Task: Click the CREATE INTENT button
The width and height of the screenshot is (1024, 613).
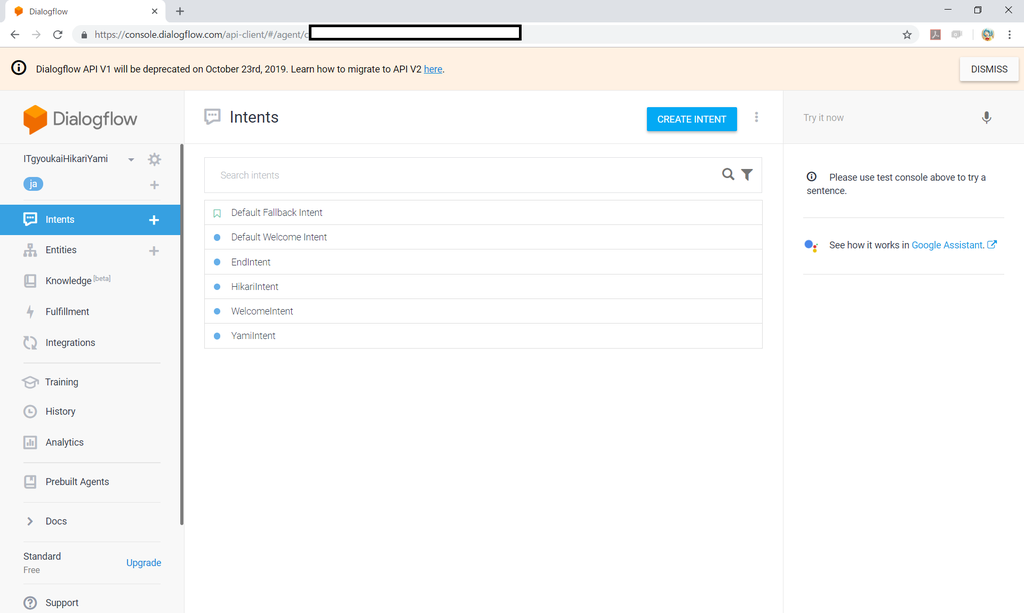Action: [x=692, y=119]
